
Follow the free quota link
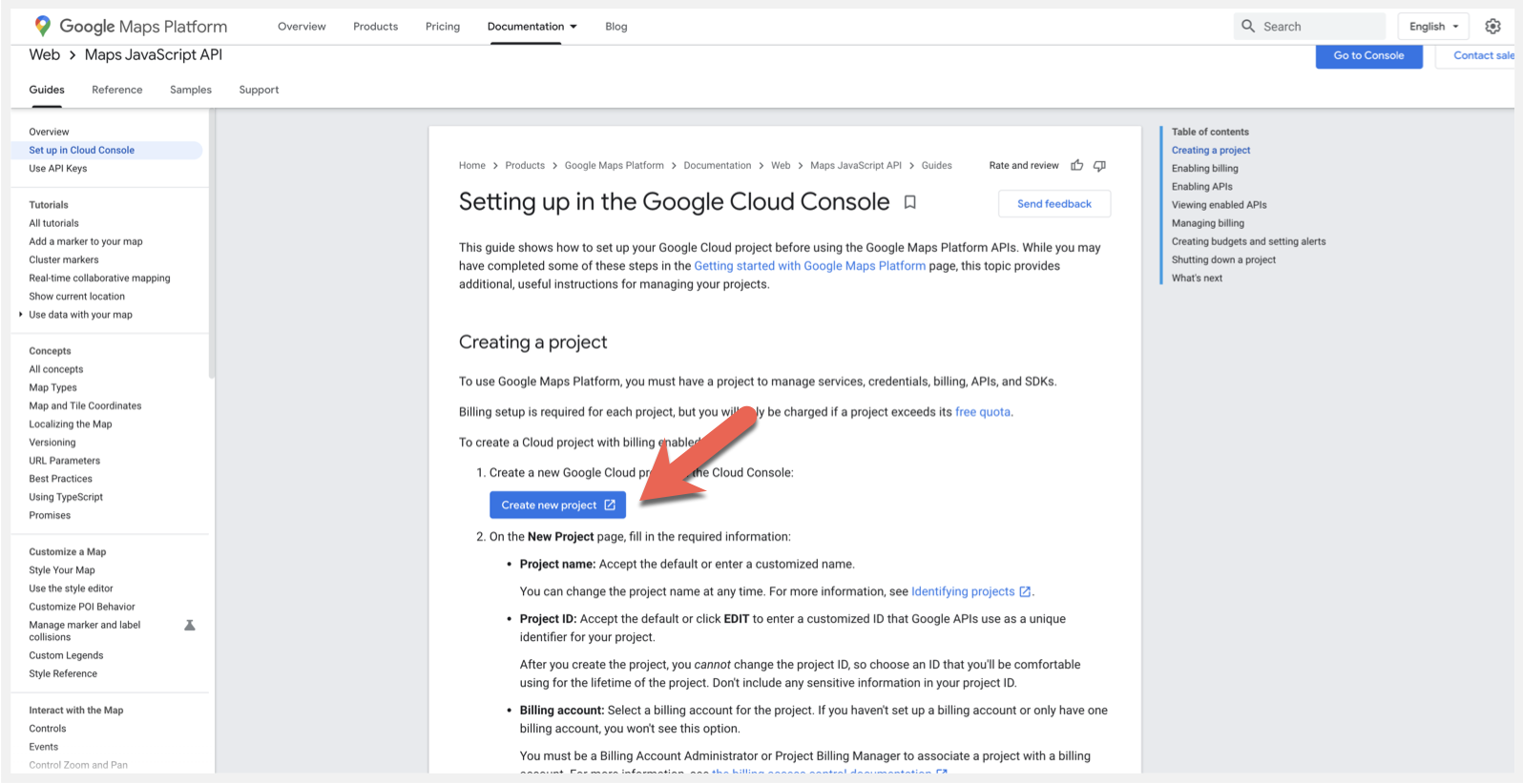(x=982, y=412)
